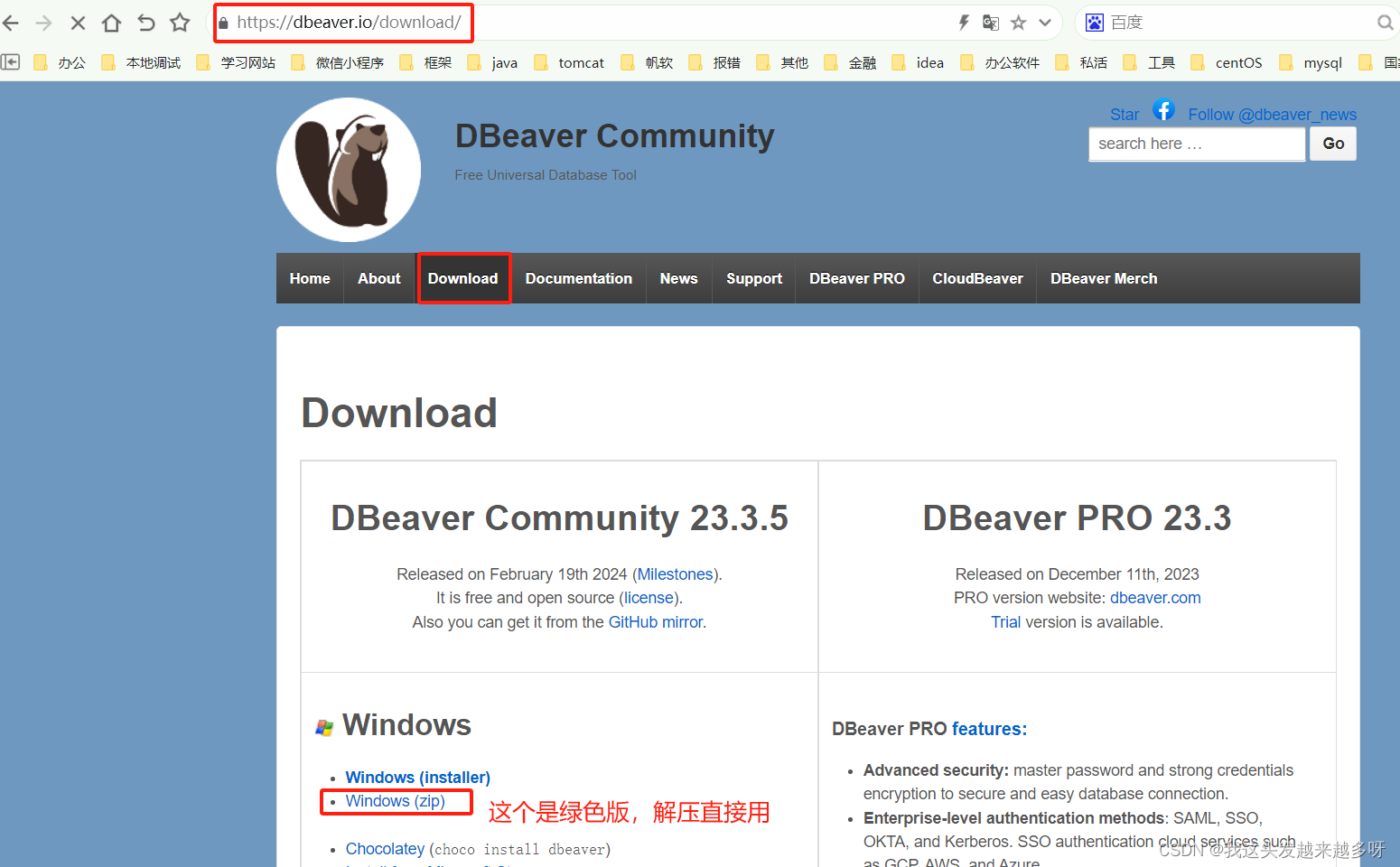Open the DBeaver PRO nav tab
The height and width of the screenshot is (867, 1400).
857,278
